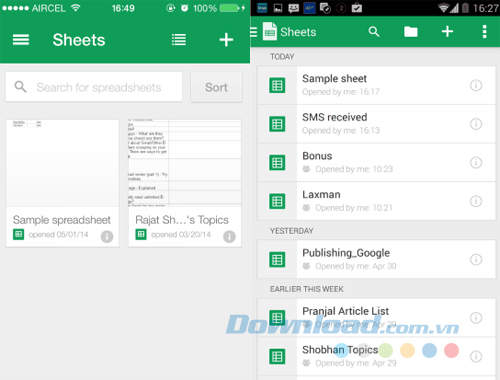Show info for Laxman
This screenshot has height=380, width=500.
pyautogui.click(x=476, y=201)
